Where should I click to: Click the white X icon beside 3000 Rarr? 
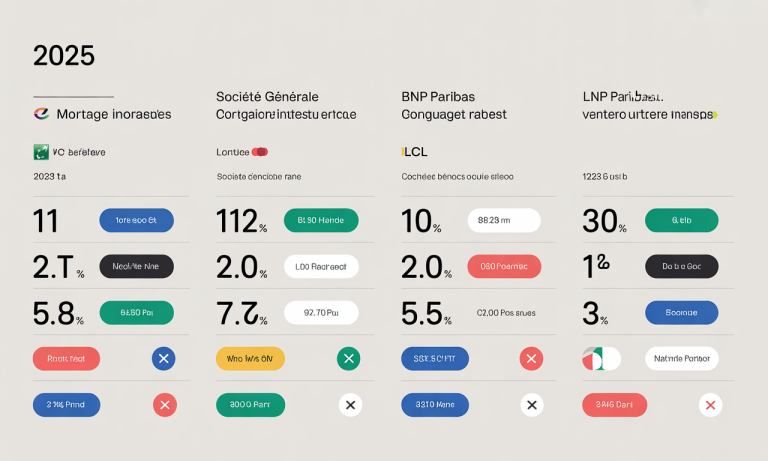point(349,405)
